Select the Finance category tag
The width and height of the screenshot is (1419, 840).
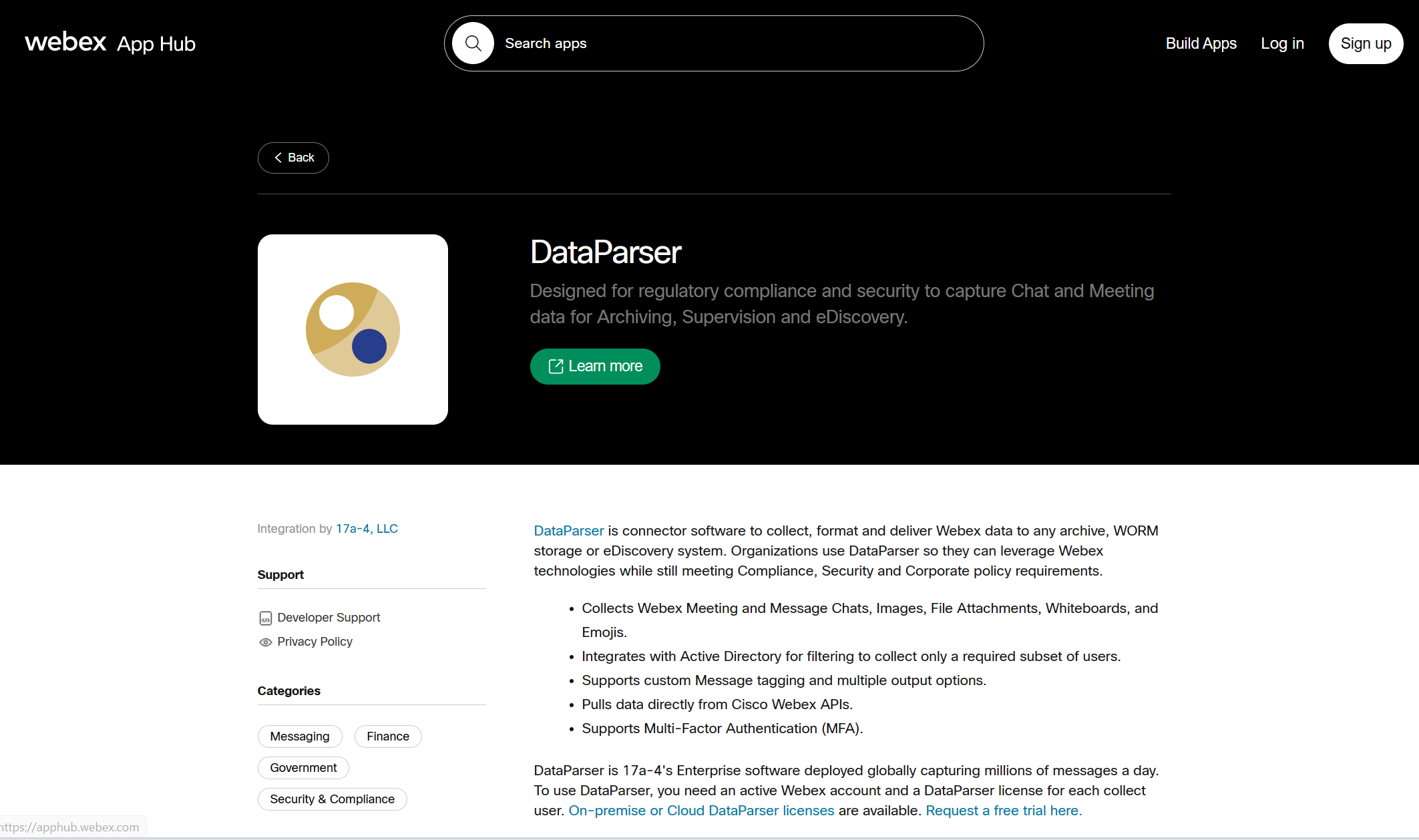(x=388, y=736)
